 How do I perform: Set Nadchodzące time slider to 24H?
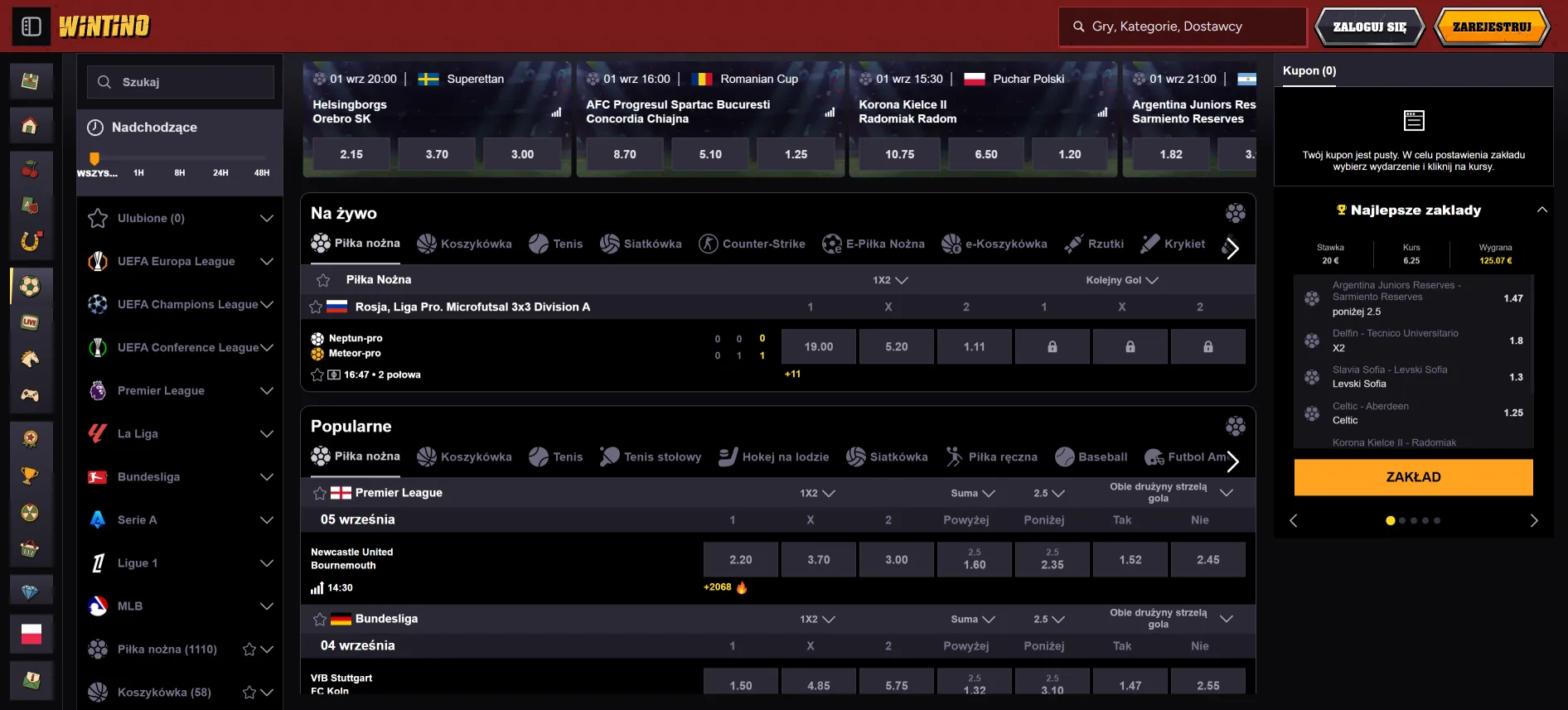[220, 173]
